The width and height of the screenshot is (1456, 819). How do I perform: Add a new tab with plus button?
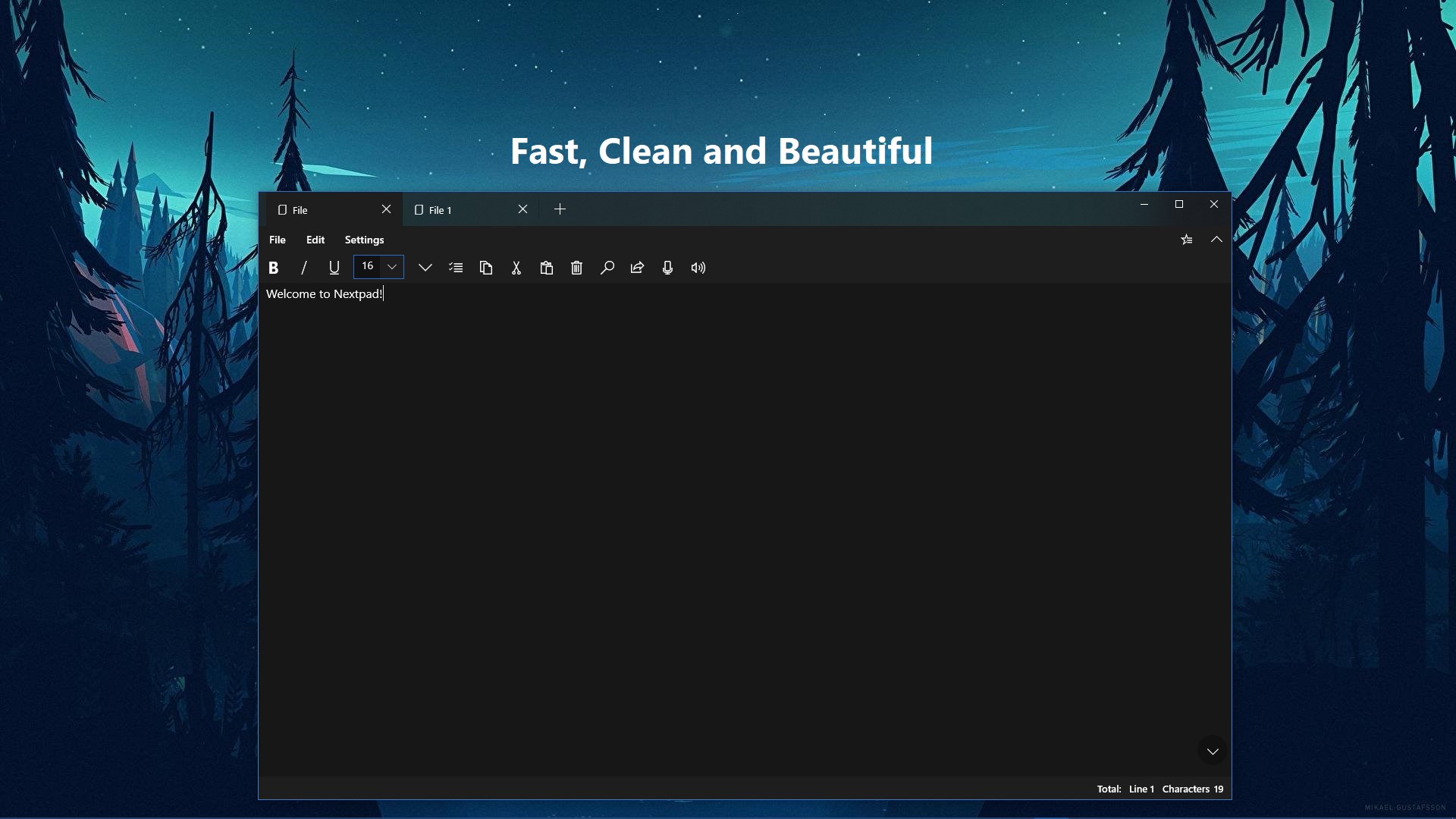click(560, 209)
